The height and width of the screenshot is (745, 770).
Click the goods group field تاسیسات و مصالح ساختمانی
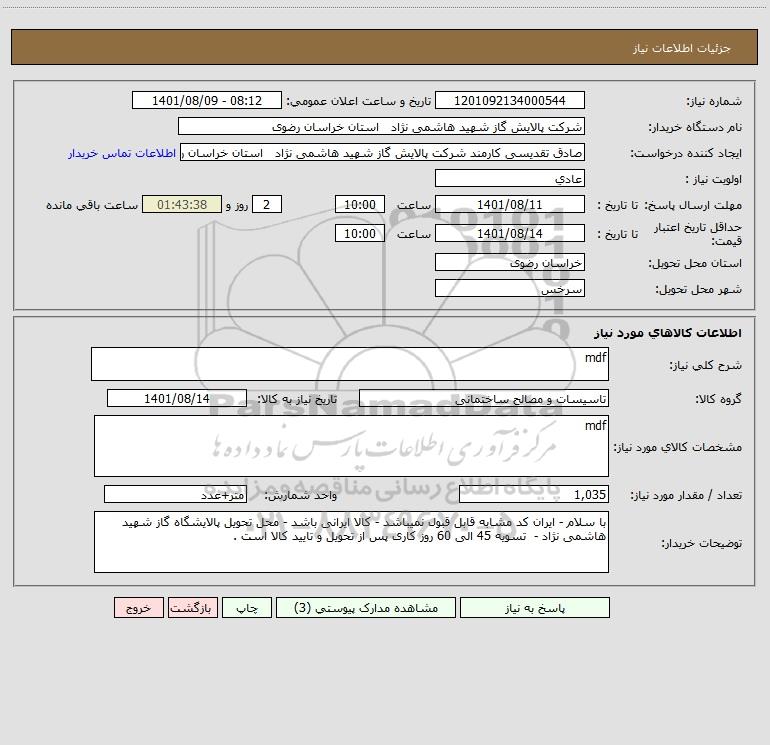[x=484, y=398]
